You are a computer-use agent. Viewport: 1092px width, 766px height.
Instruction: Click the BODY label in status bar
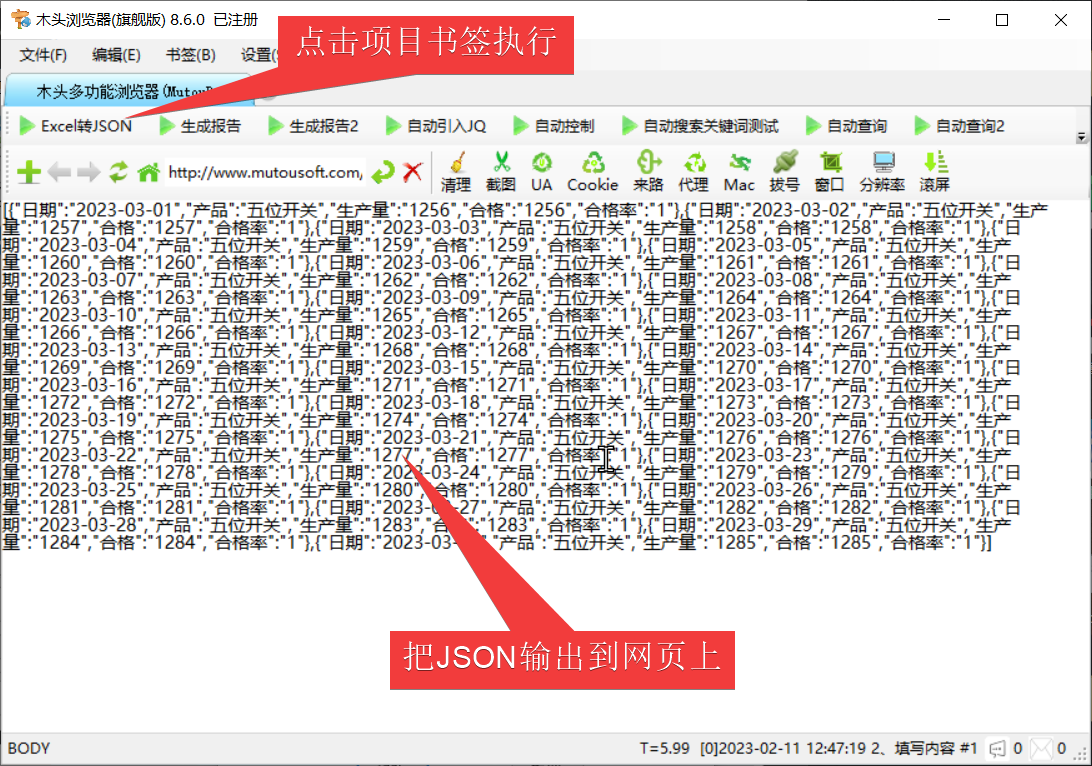click(x=29, y=749)
